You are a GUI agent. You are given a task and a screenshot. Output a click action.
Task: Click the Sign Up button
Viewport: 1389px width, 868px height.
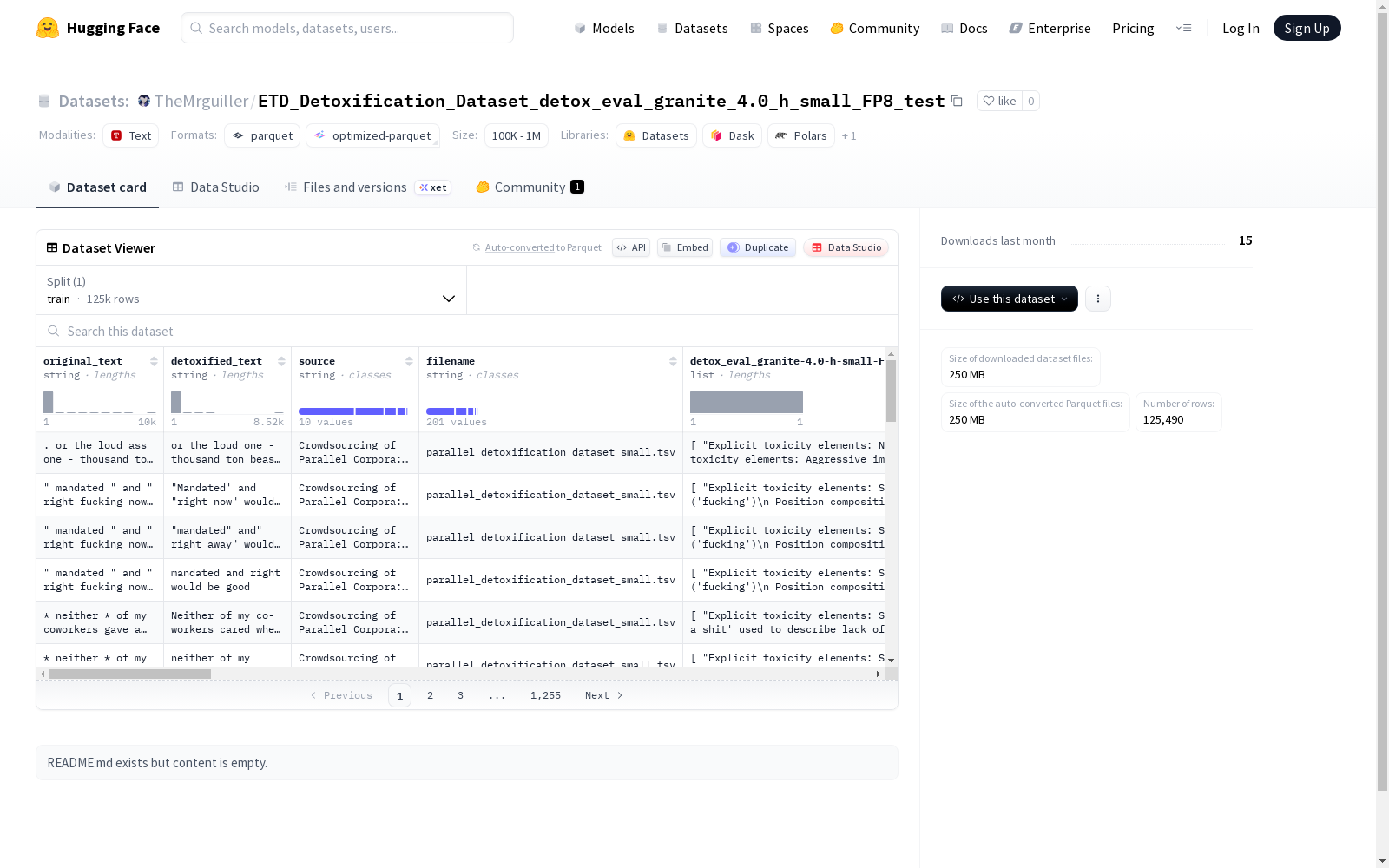1307,28
